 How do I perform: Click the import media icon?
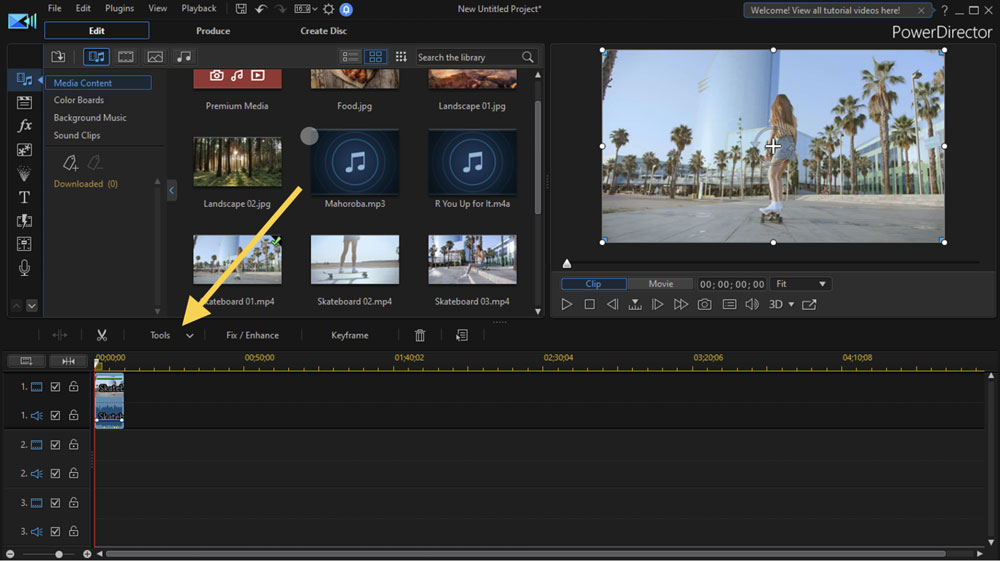(58, 57)
